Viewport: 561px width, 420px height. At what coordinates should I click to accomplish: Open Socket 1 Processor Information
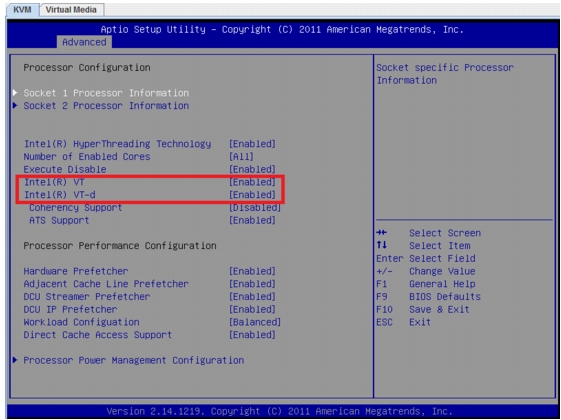coord(106,93)
